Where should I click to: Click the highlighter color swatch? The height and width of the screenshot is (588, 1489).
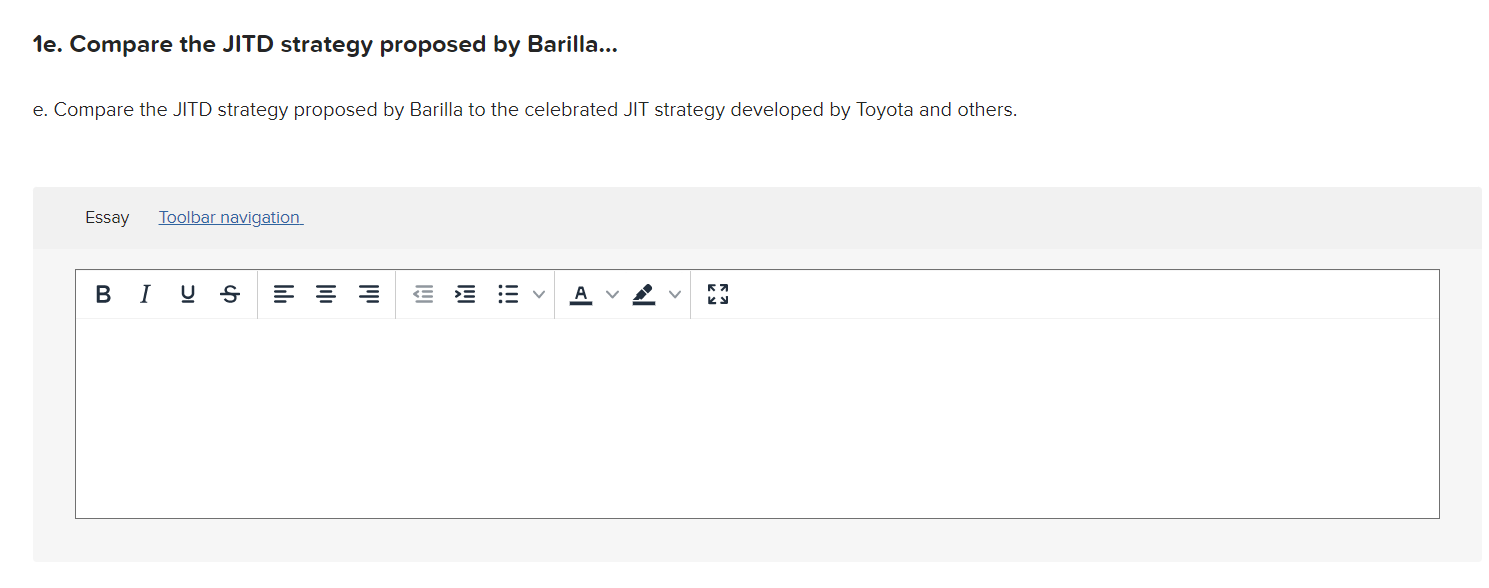pyautogui.click(x=644, y=294)
